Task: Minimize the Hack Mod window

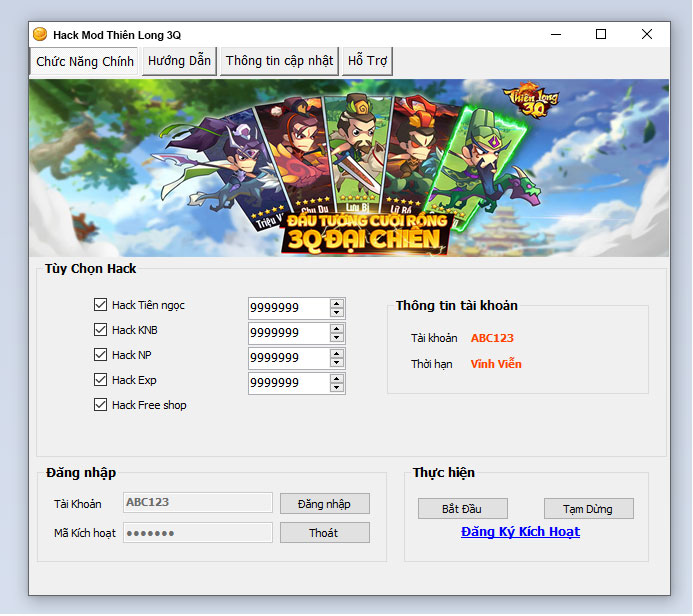Action: coord(556,34)
